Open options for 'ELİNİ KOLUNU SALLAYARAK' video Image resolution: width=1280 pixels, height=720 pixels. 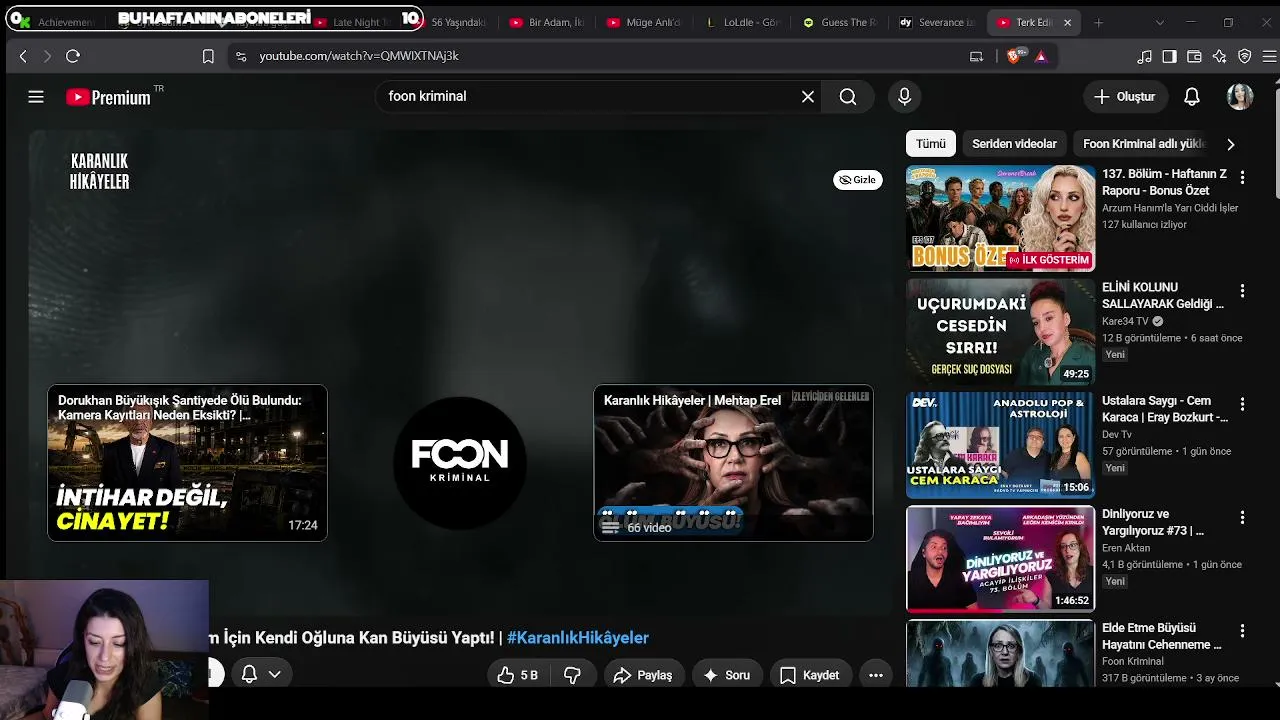tap(1242, 291)
